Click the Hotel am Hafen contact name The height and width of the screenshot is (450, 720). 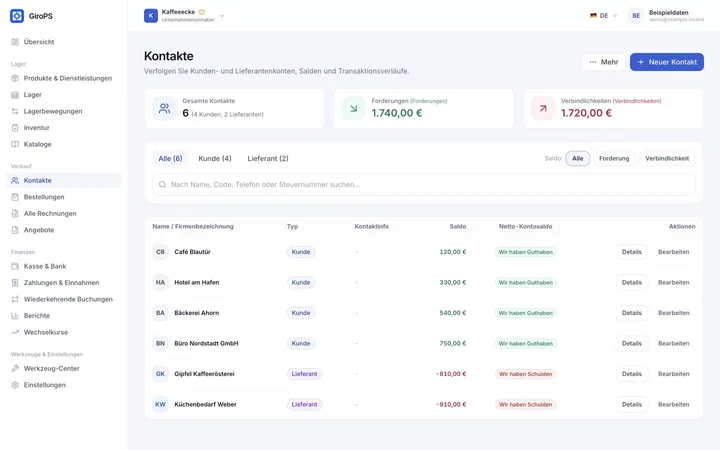point(197,282)
